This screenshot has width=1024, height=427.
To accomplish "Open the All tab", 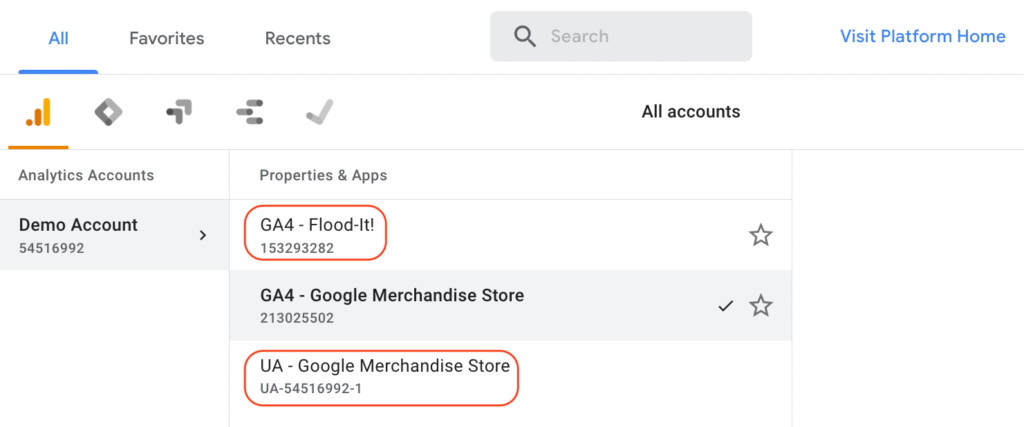I will [x=58, y=38].
